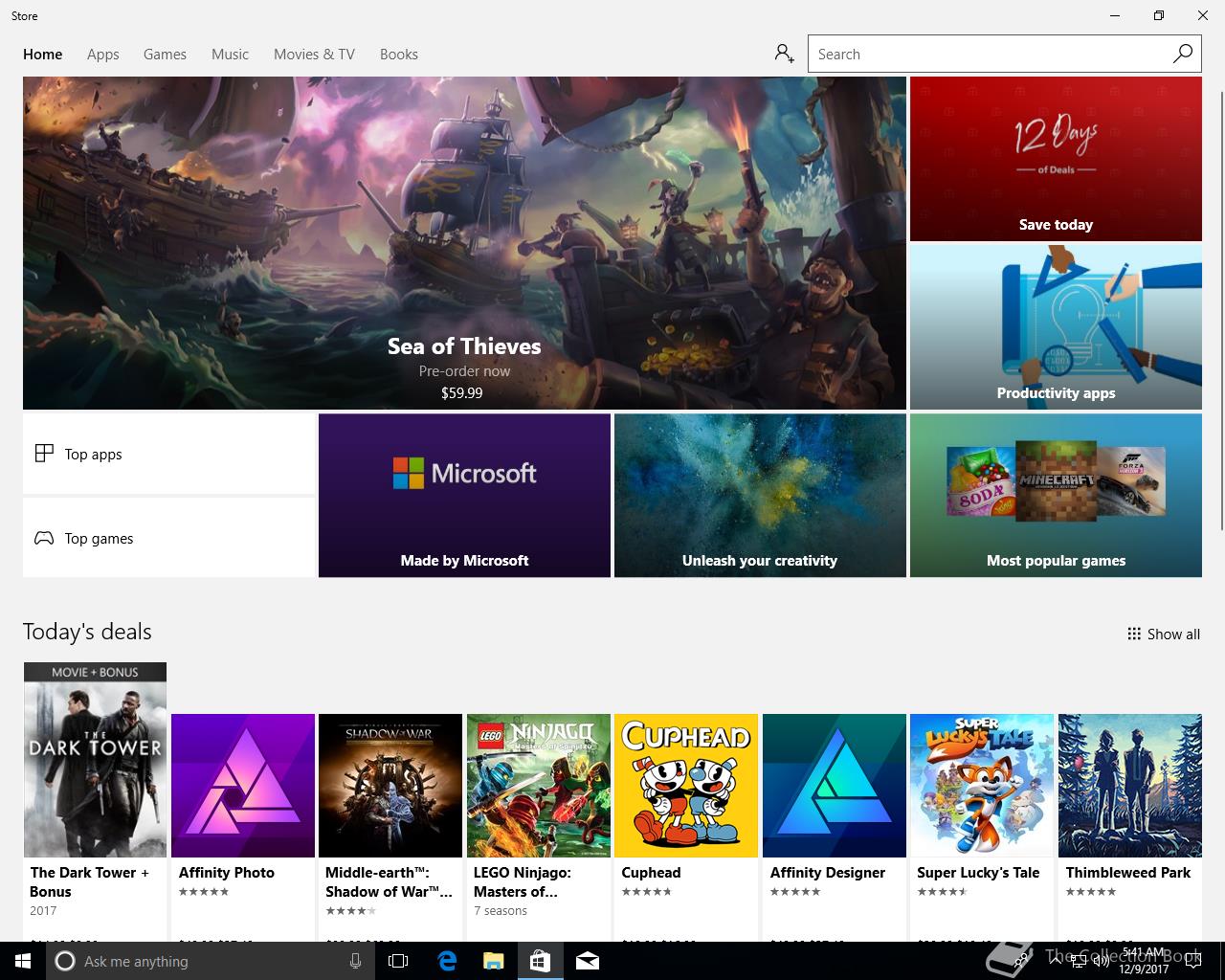Open Top apps list
Viewport: 1225px width, 980px height.
(169, 454)
